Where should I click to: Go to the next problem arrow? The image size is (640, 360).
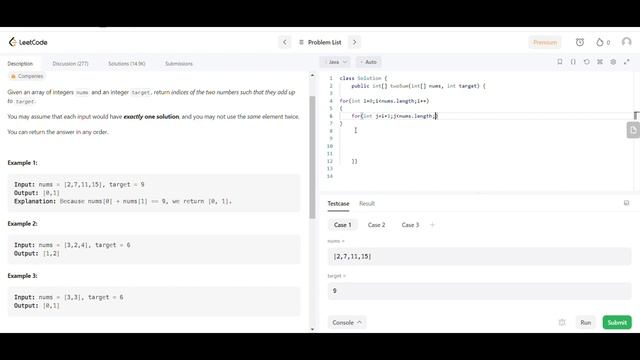click(354, 42)
